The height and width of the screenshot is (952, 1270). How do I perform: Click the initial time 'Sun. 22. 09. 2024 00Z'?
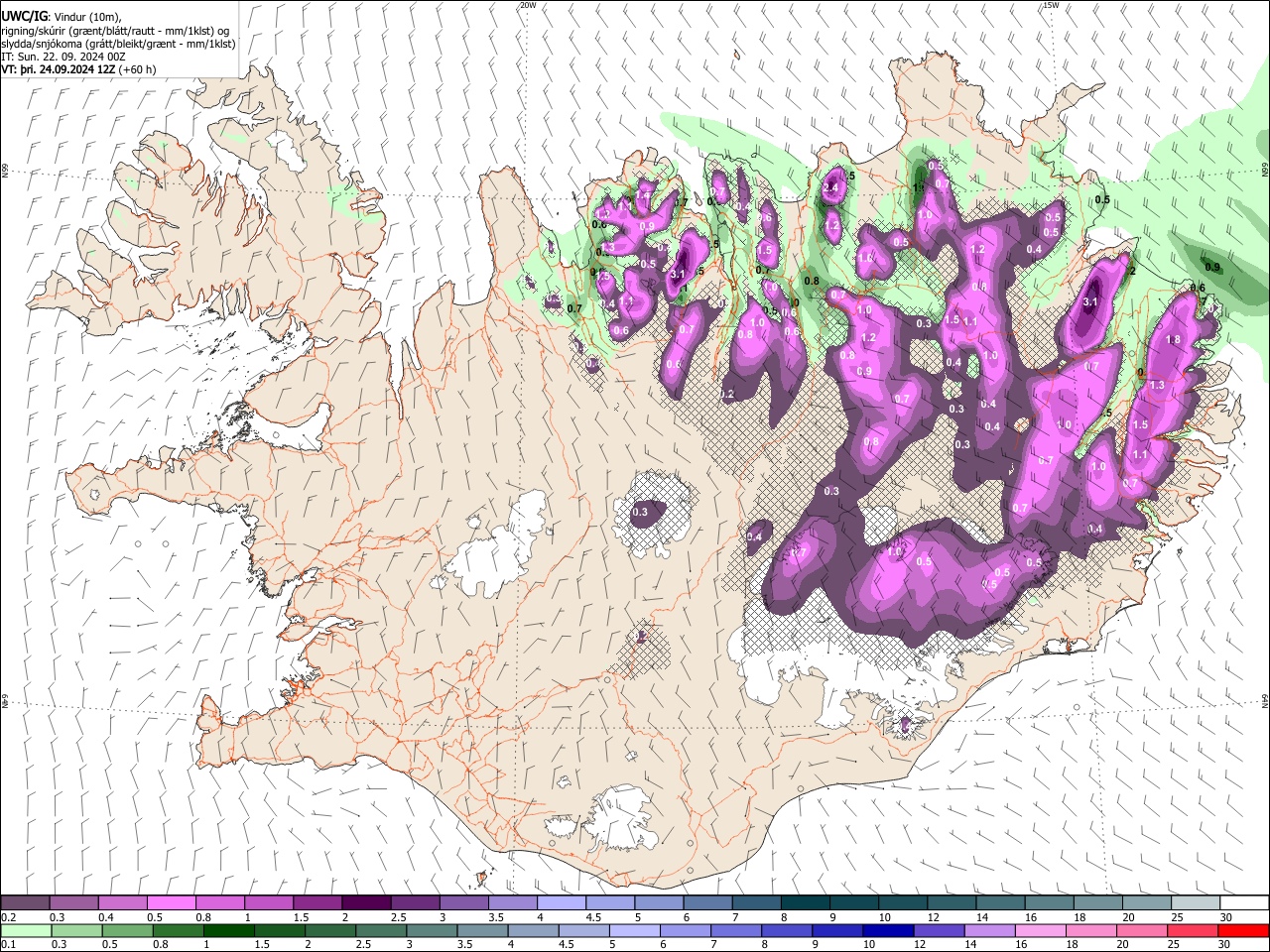tap(71, 58)
